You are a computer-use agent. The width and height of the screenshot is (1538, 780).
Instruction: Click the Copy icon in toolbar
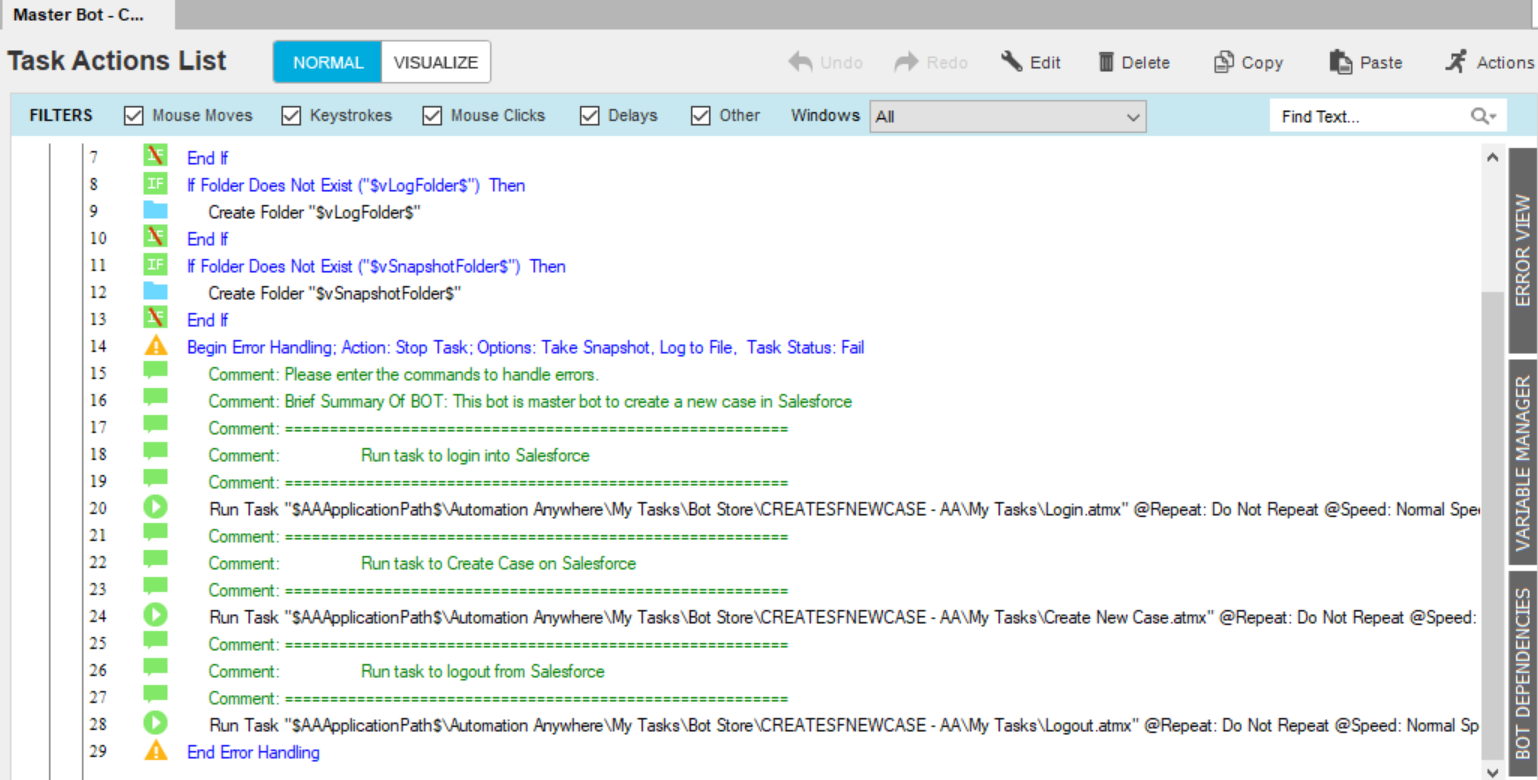[1223, 62]
